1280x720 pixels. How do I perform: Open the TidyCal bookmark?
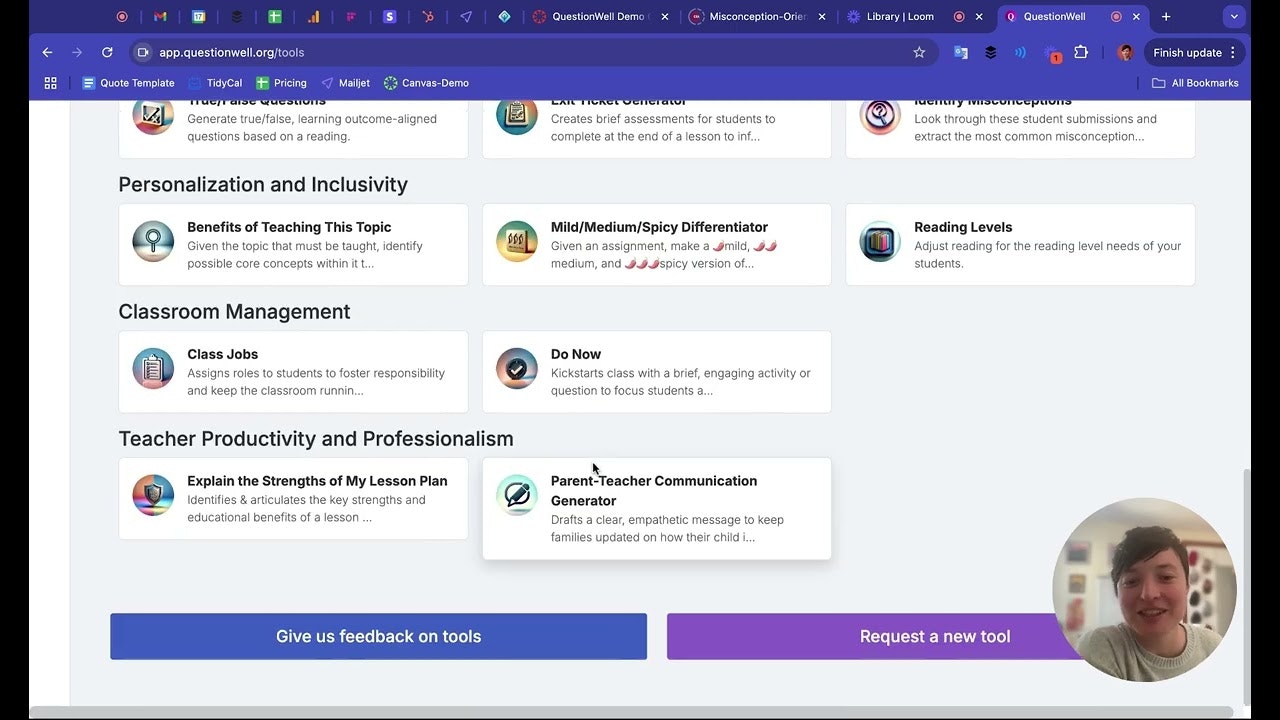tap(215, 83)
